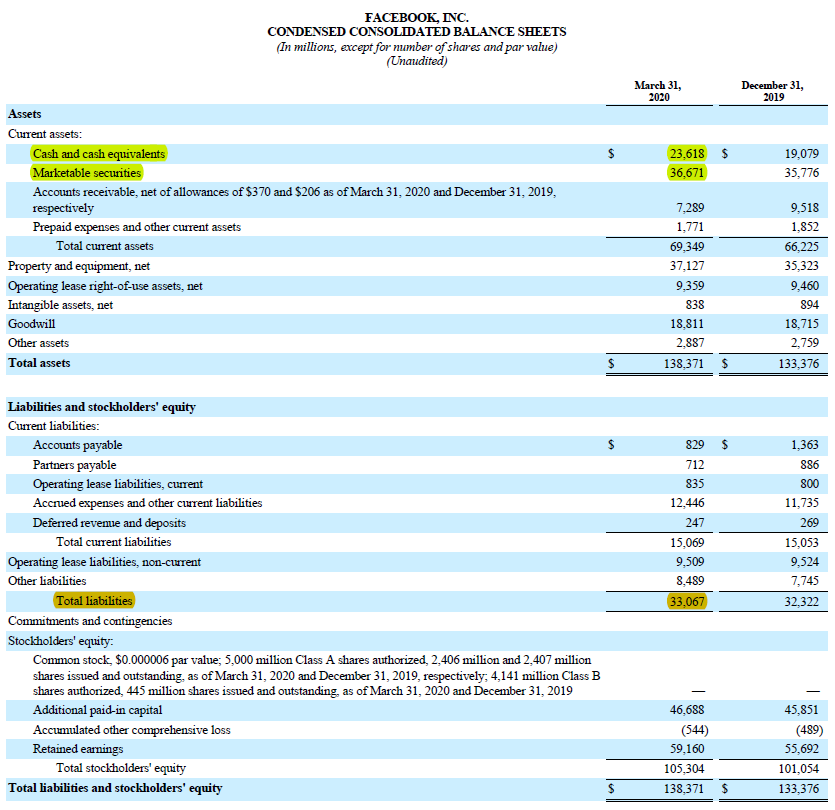Select intangible assets value 838
835x810 pixels.
point(695,305)
